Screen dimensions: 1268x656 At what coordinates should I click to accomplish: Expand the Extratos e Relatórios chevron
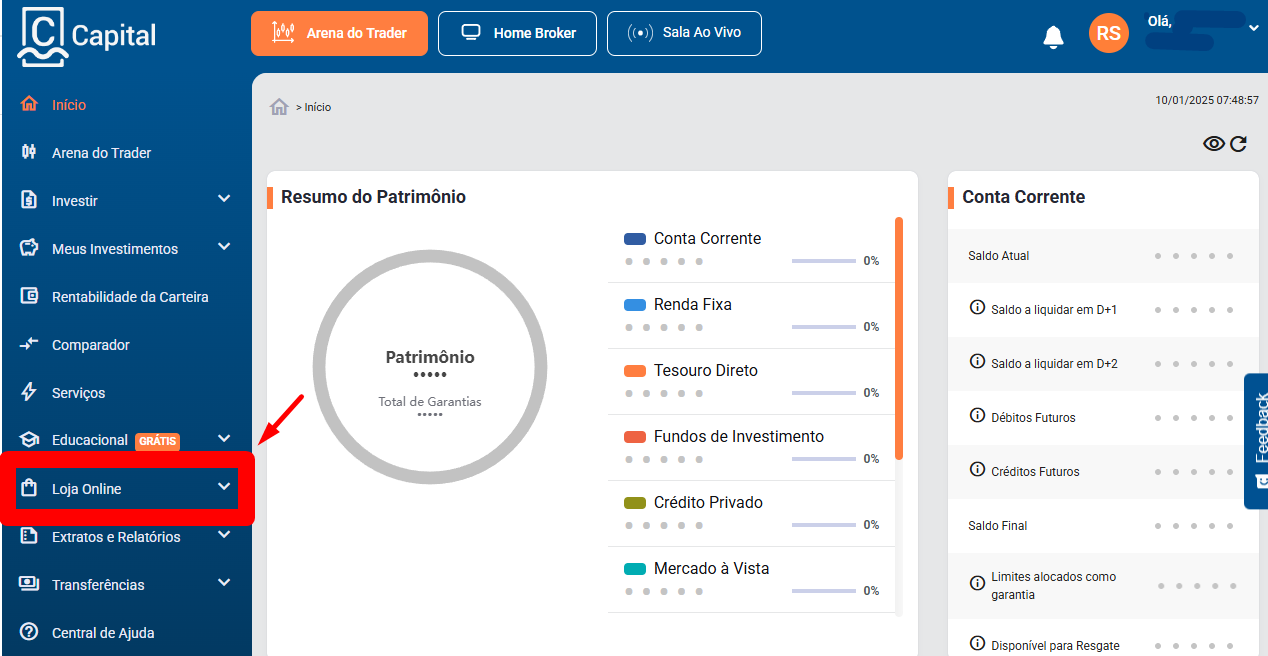(224, 535)
